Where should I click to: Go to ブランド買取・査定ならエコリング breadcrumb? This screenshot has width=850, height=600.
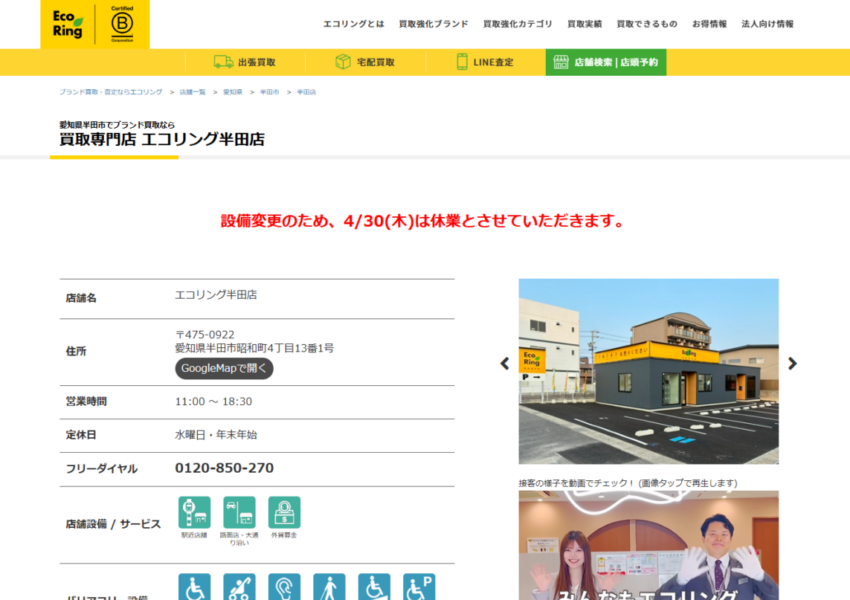point(111,92)
